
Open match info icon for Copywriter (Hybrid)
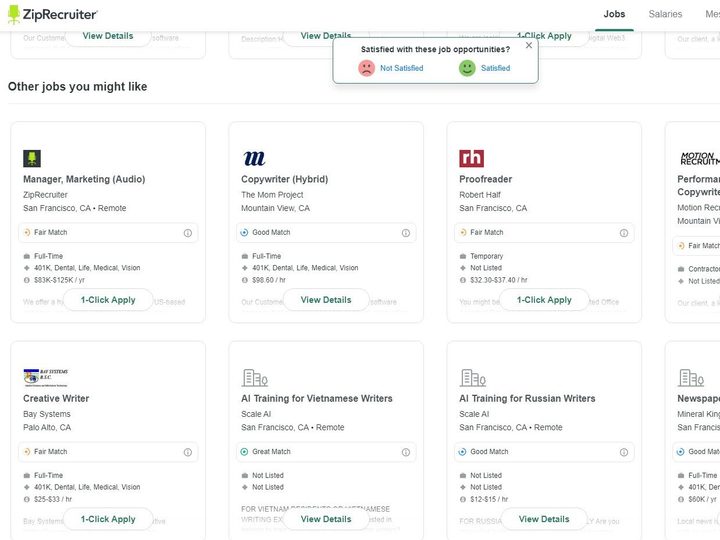pyautogui.click(x=406, y=233)
